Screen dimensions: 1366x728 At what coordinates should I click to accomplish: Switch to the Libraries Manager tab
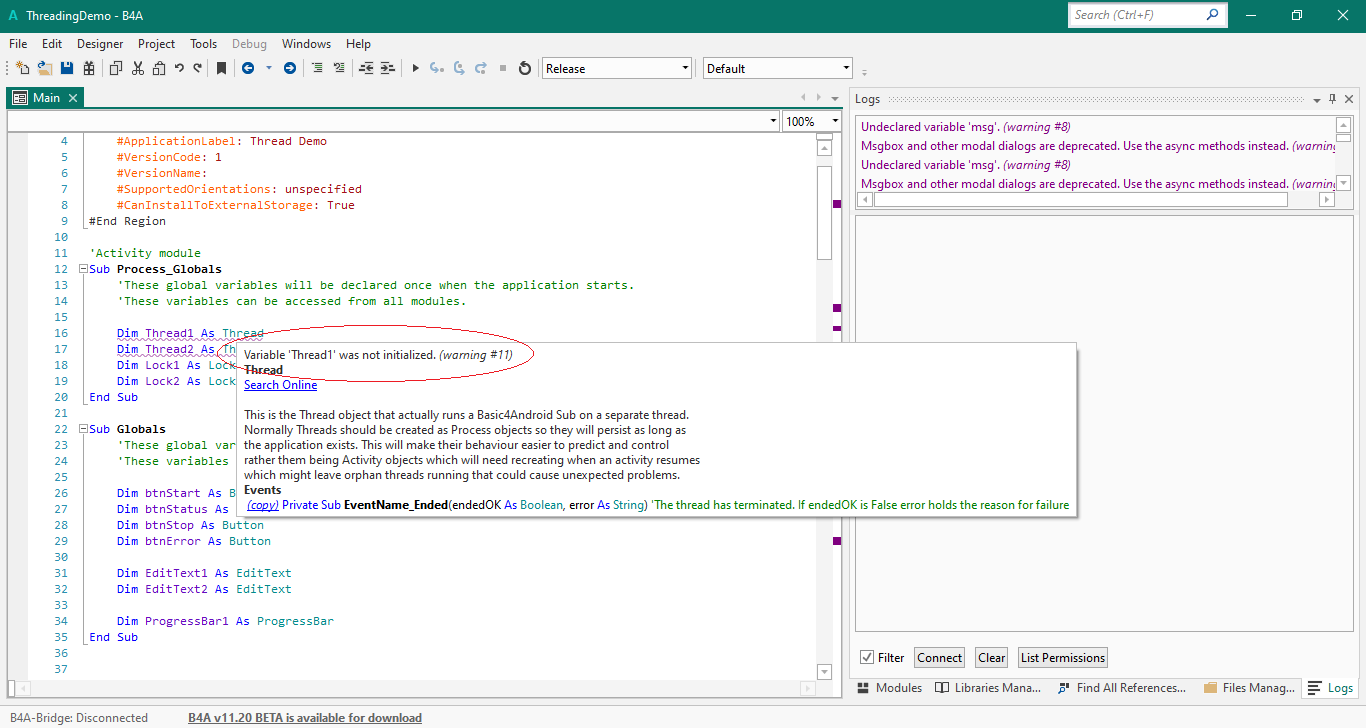click(989, 688)
